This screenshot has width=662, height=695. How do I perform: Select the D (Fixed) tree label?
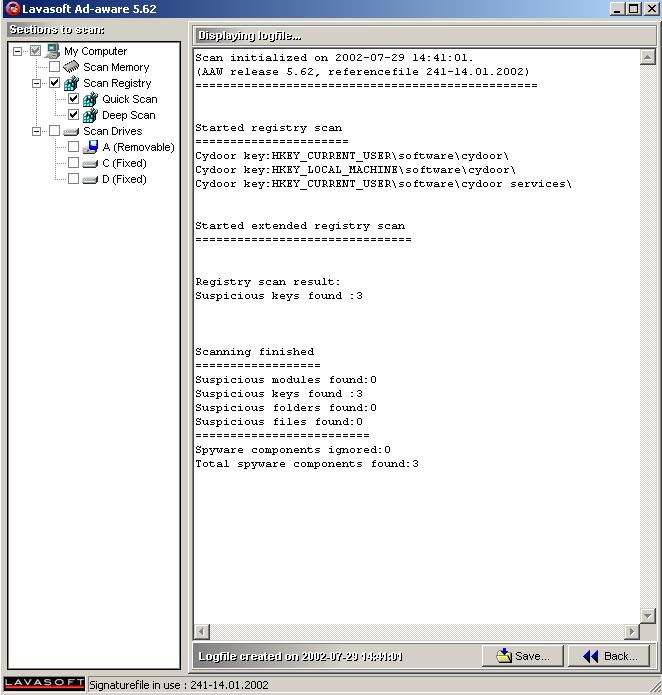[125, 179]
